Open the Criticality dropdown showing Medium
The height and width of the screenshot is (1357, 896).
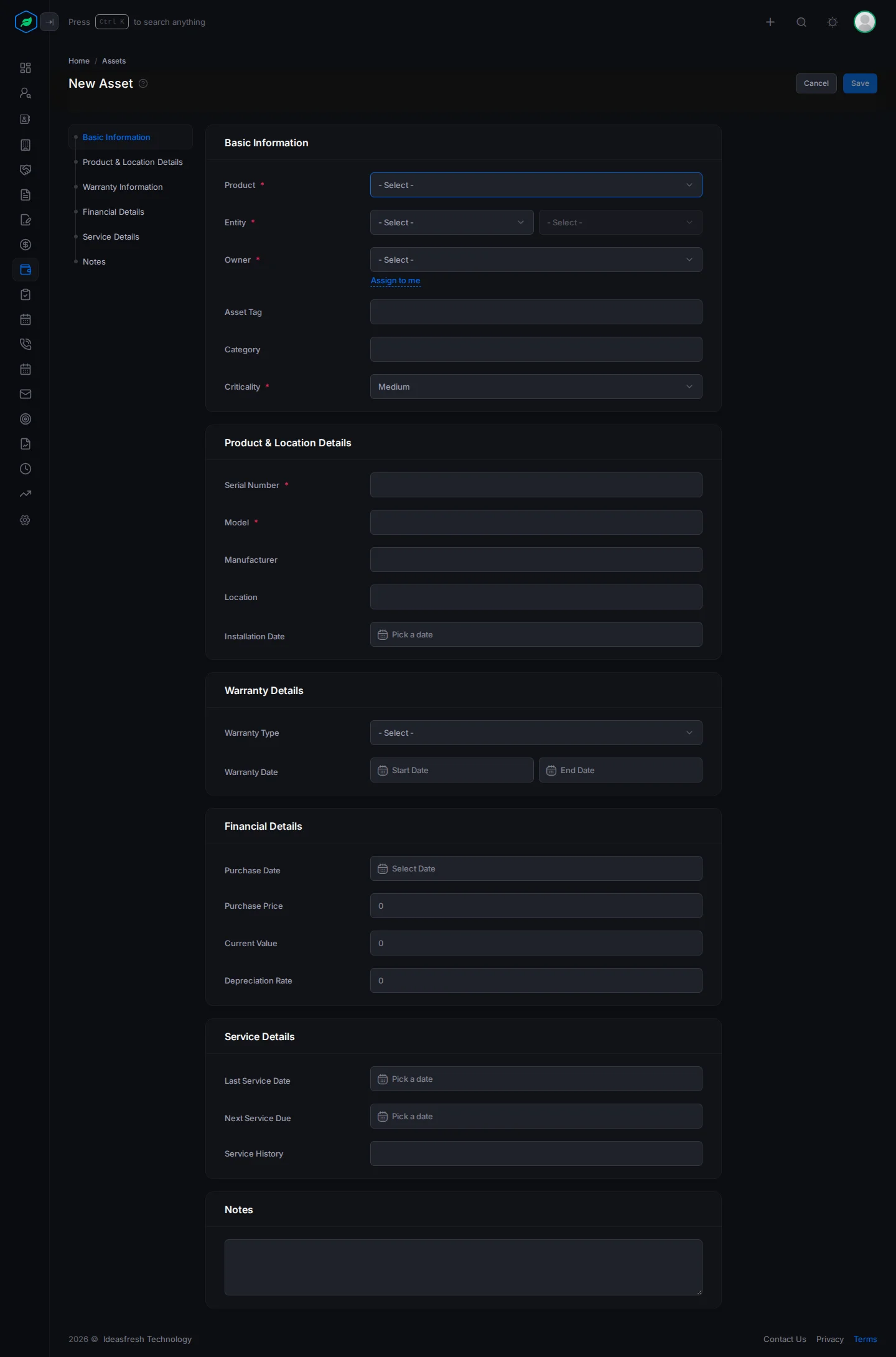[536, 387]
